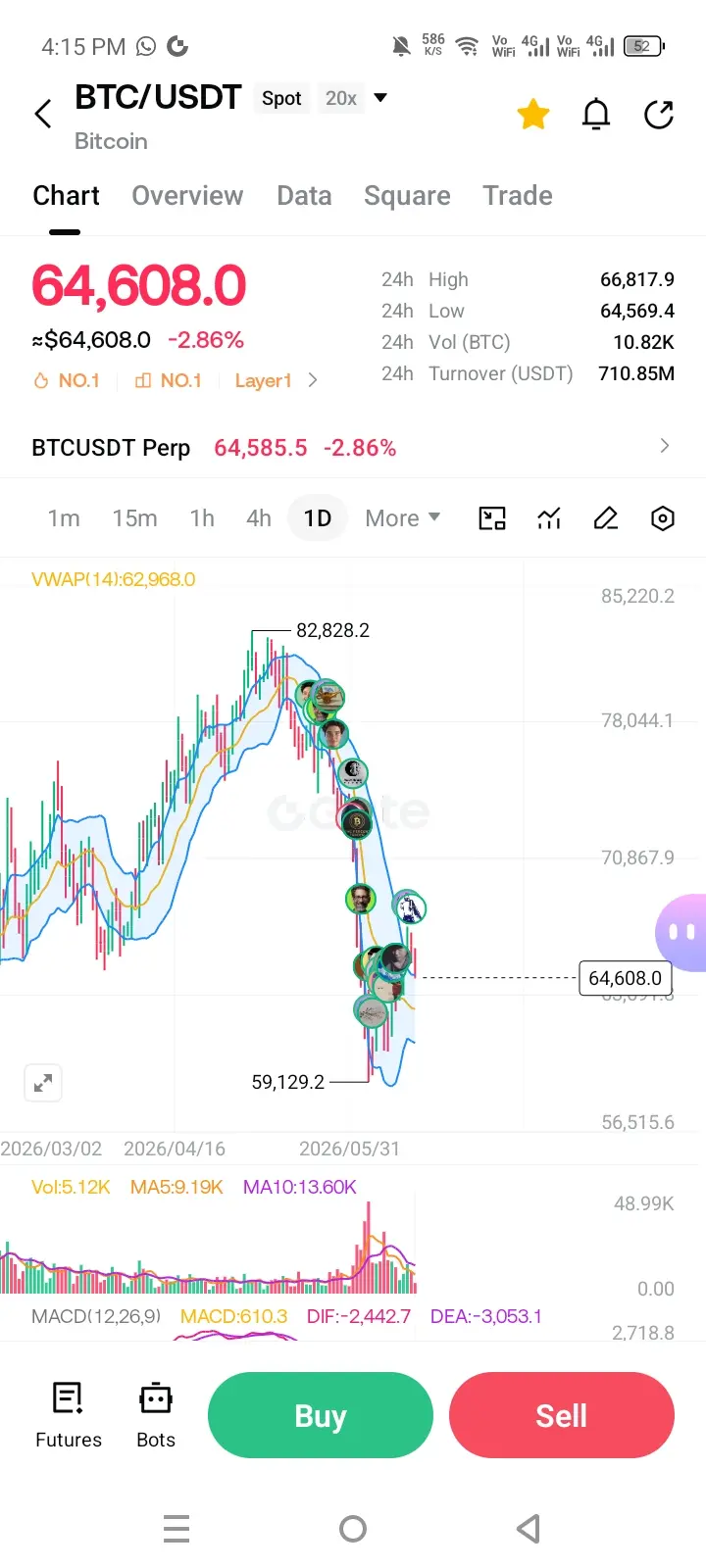Open Bots from bottom bar
This screenshot has width=706, height=1568.
(x=156, y=1416)
